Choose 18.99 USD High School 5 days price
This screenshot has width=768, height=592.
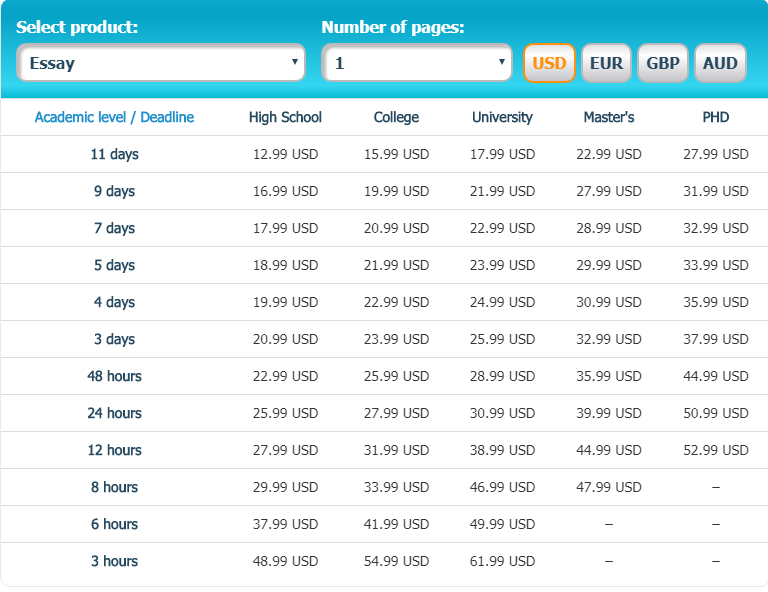285,265
